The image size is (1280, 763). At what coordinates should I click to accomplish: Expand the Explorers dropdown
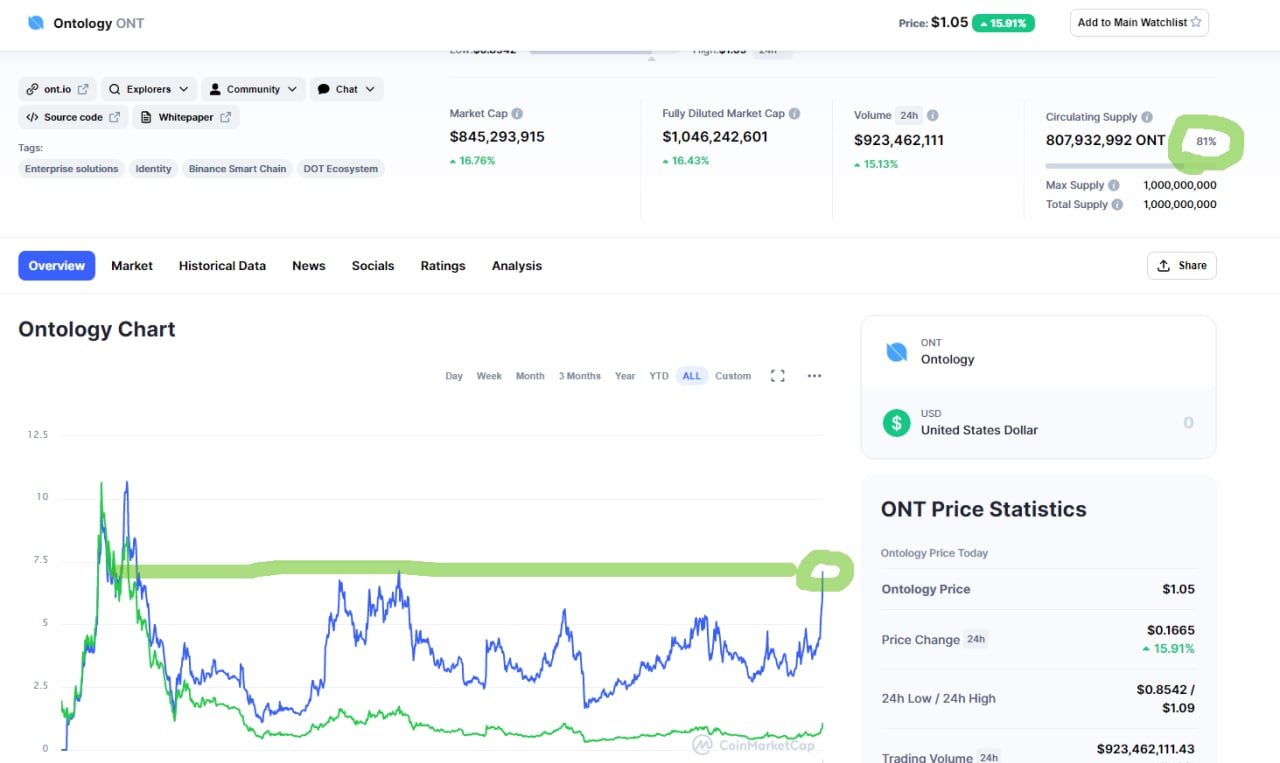[149, 89]
